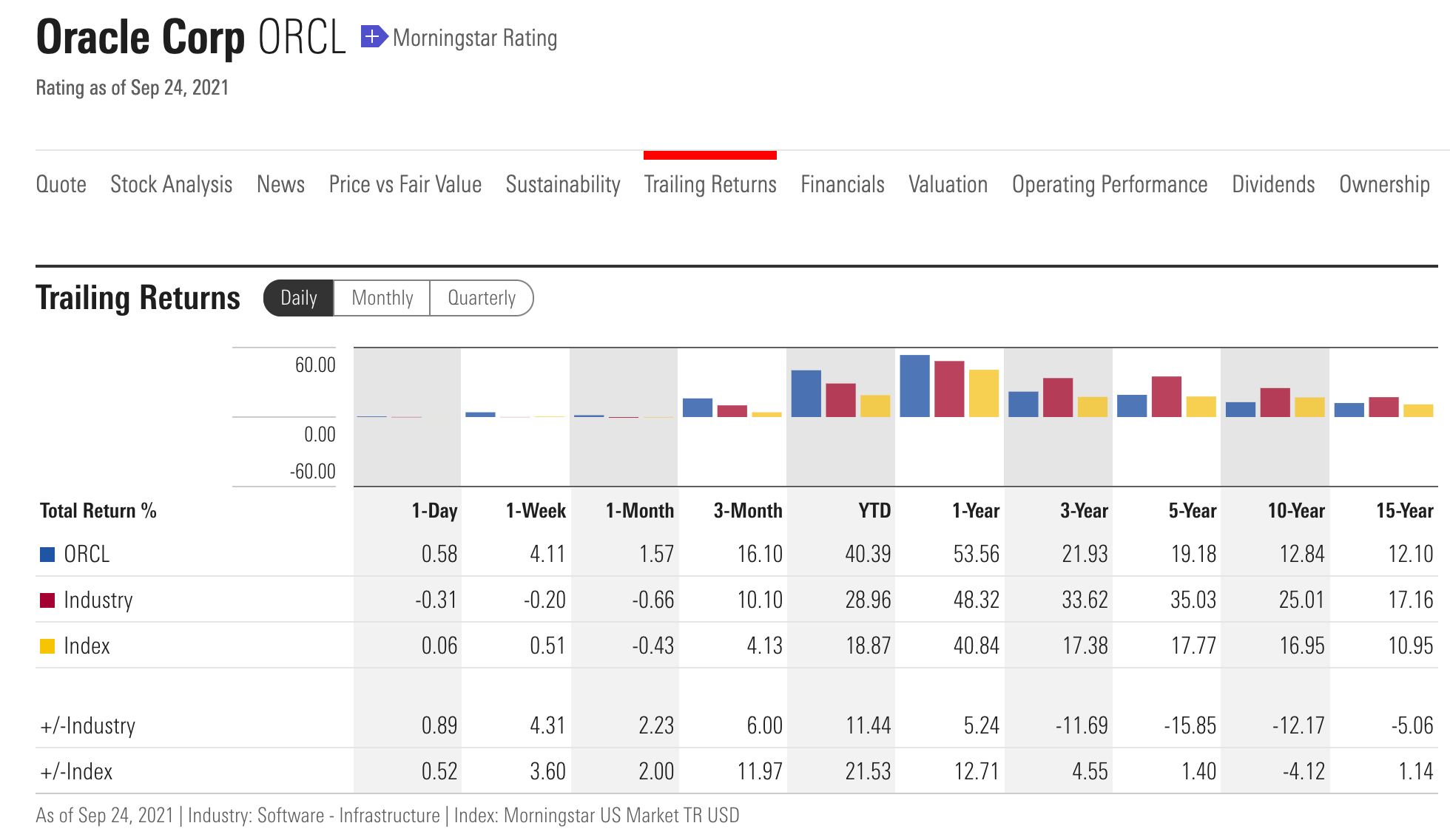The height and width of the screenshot is (840, 1450).
Task: Switch to the Valuation tab
Action: [948, 184]
